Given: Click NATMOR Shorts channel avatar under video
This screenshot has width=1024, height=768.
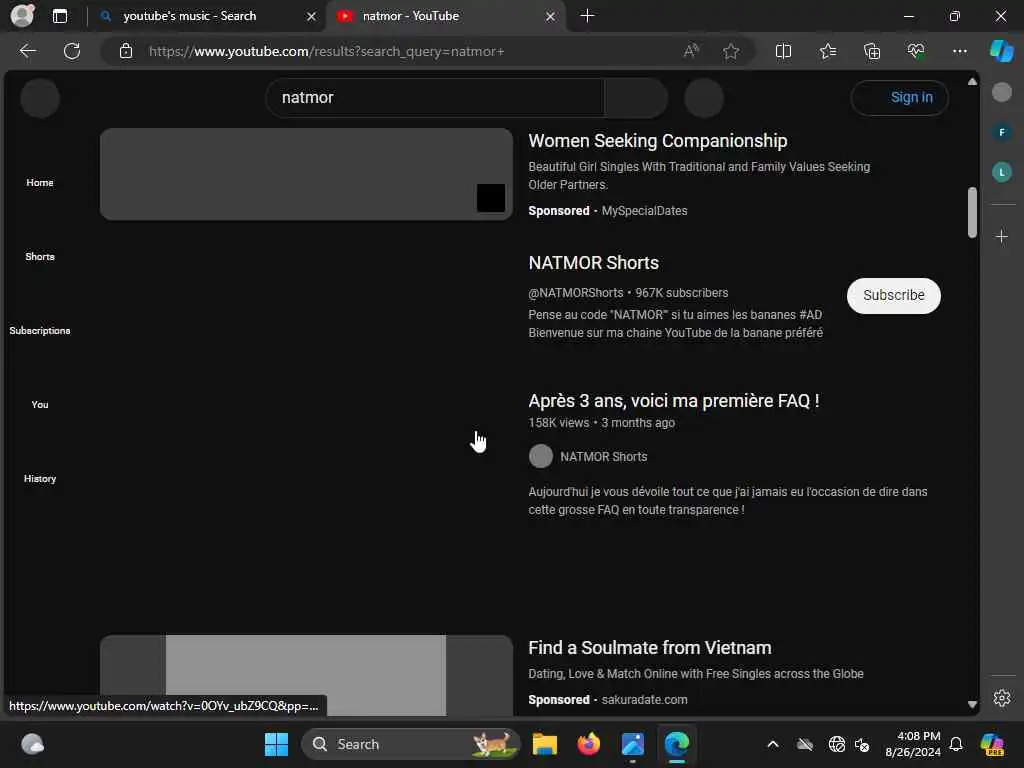Looking at the screenshot, I should click(x=541, y=456).
